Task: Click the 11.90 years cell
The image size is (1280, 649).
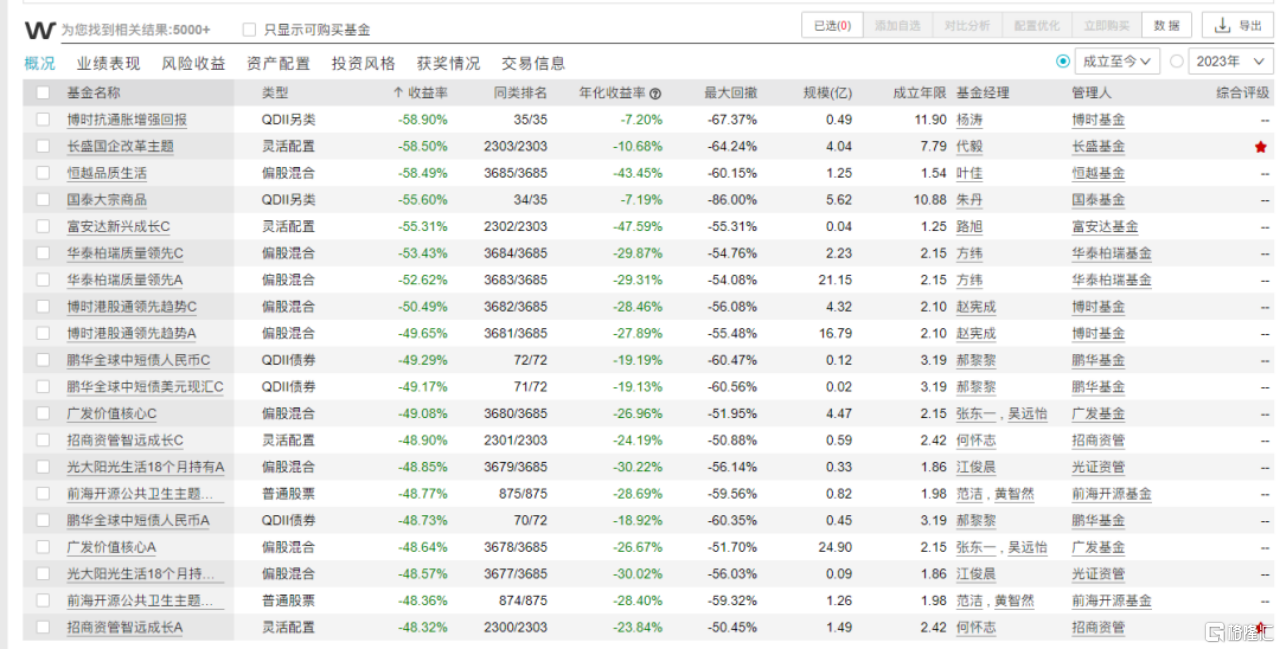Action: coord(929,120)
